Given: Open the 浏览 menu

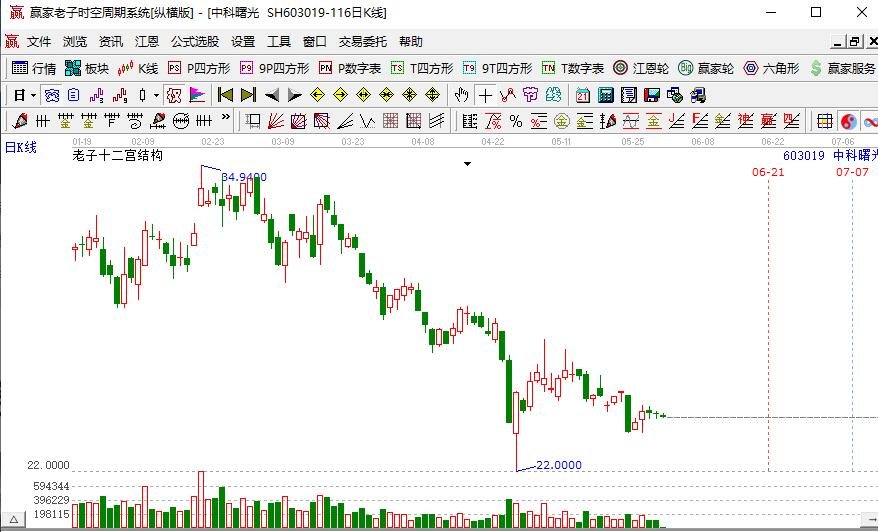Looking at the screenshot, I should 74,41.
